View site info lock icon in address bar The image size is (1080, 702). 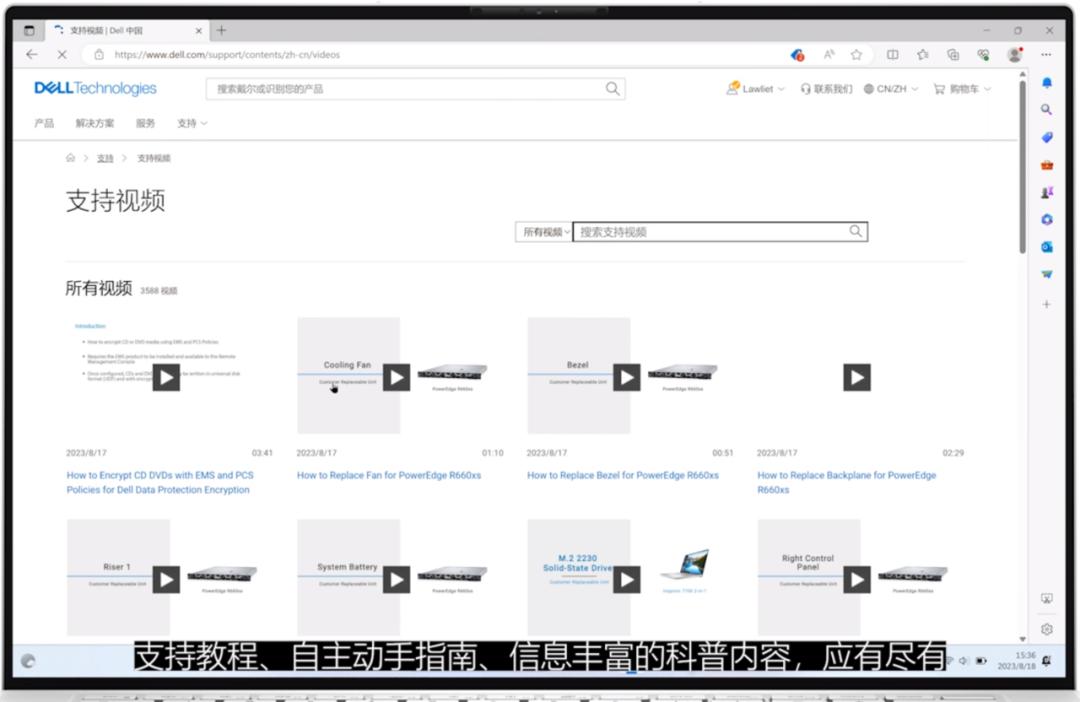99,54
